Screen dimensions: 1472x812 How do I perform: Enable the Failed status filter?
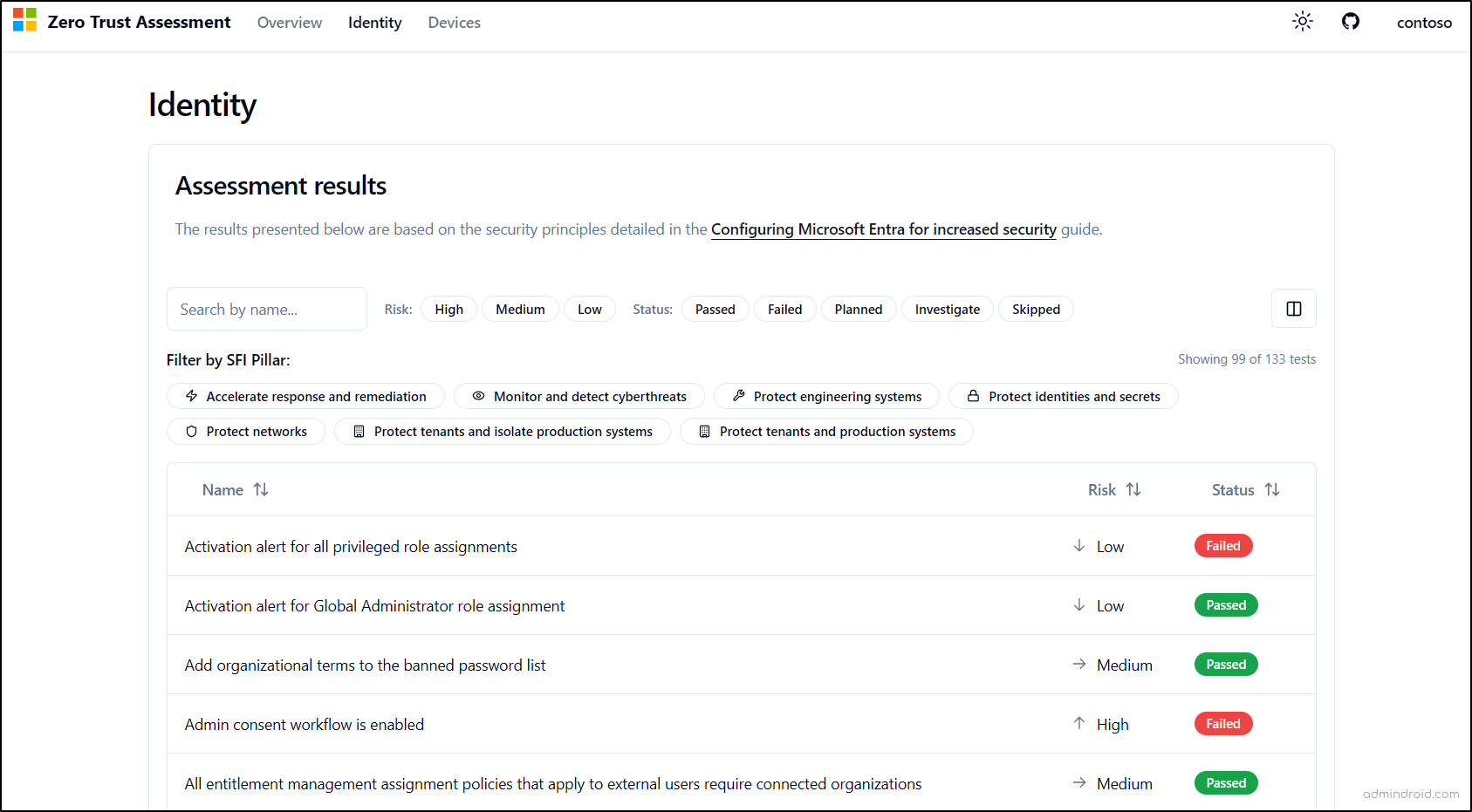(784, 309)
